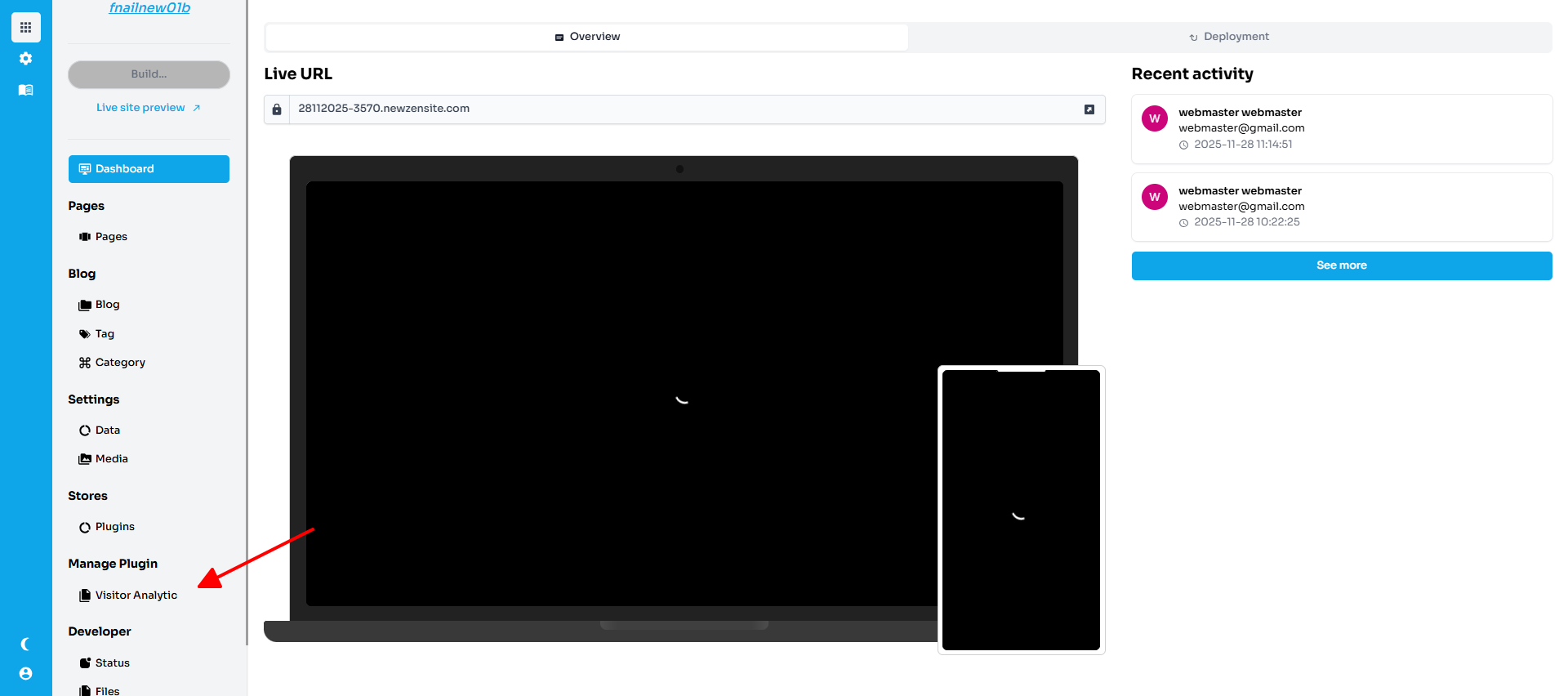Open the Tag section under Blog

click(105, 334)
